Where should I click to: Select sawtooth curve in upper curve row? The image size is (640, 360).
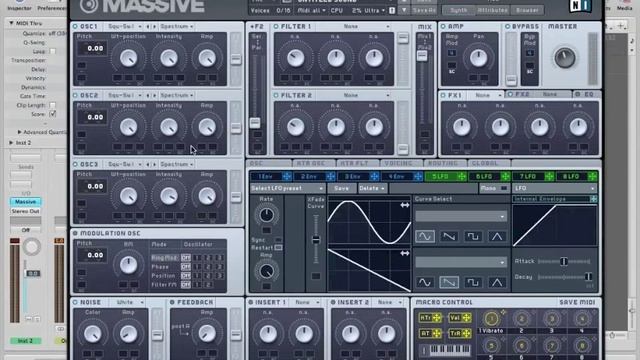(x=449, y=236)
